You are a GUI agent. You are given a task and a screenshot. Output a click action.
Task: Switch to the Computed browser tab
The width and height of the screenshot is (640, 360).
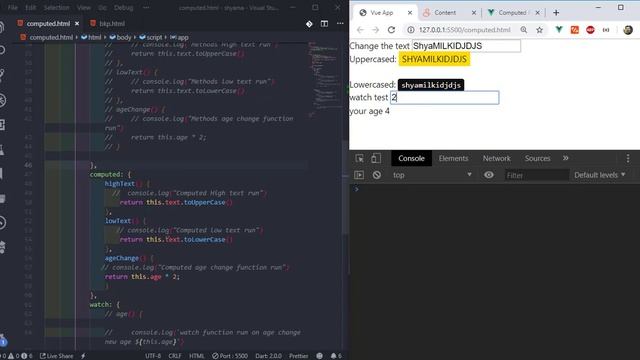click(512, 13)
